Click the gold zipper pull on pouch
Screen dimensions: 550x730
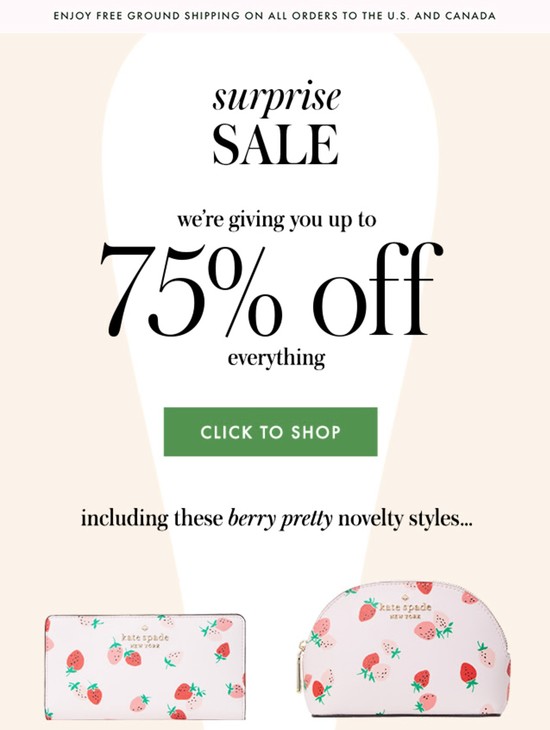coord(301,668)
